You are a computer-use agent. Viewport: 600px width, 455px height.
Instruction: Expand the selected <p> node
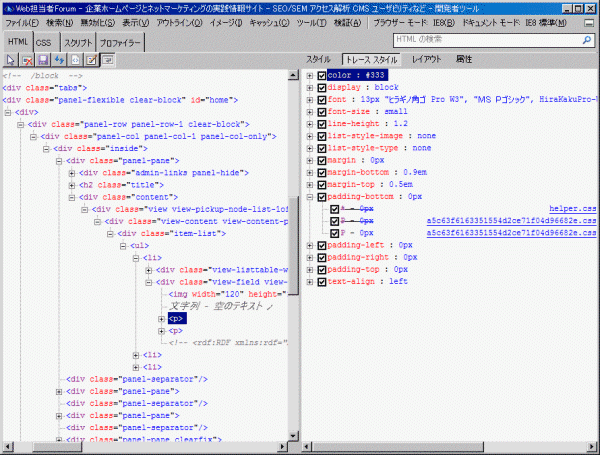(161, 319)
